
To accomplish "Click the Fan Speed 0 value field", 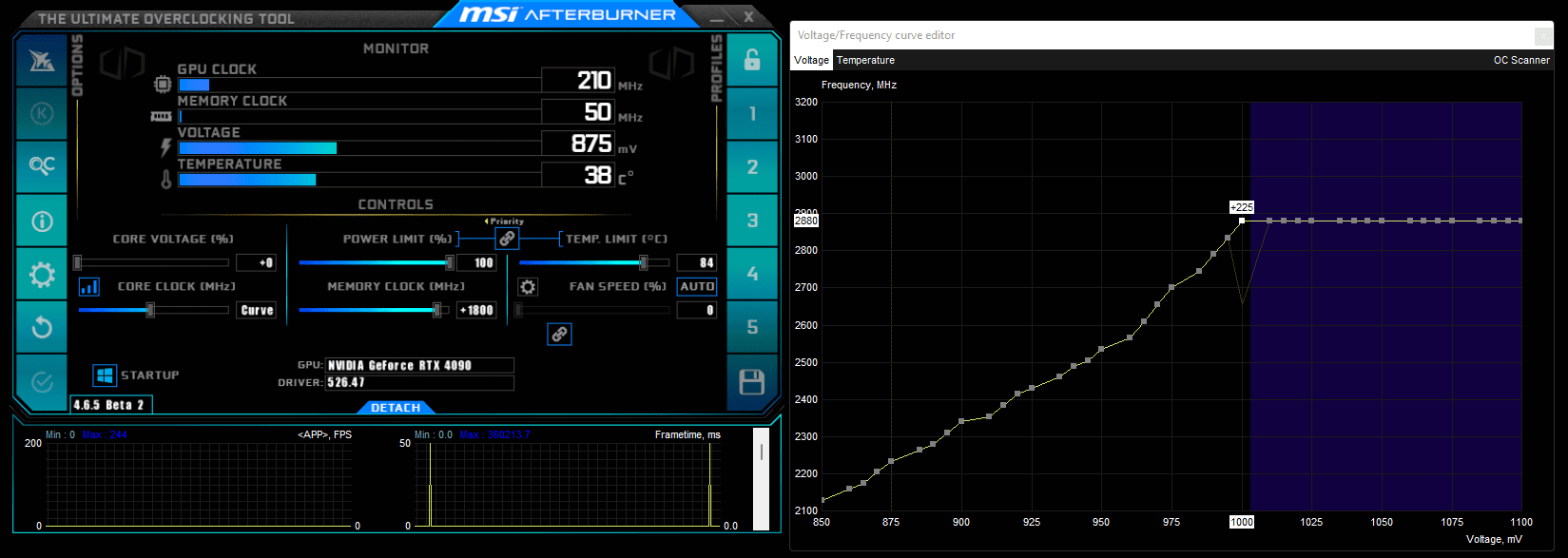I will point(697,310).
